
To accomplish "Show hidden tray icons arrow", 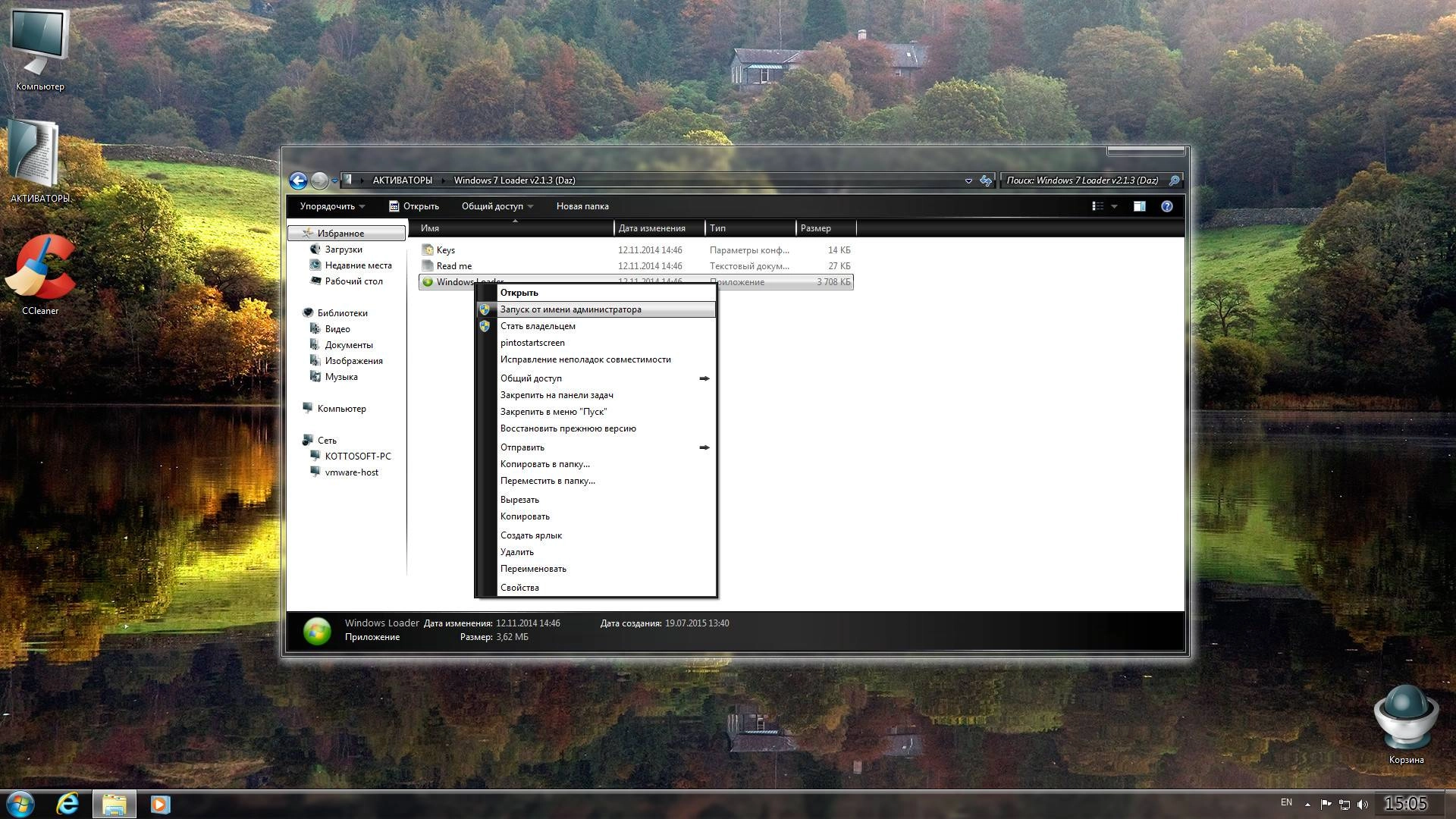I will [x=1307, y=805].
